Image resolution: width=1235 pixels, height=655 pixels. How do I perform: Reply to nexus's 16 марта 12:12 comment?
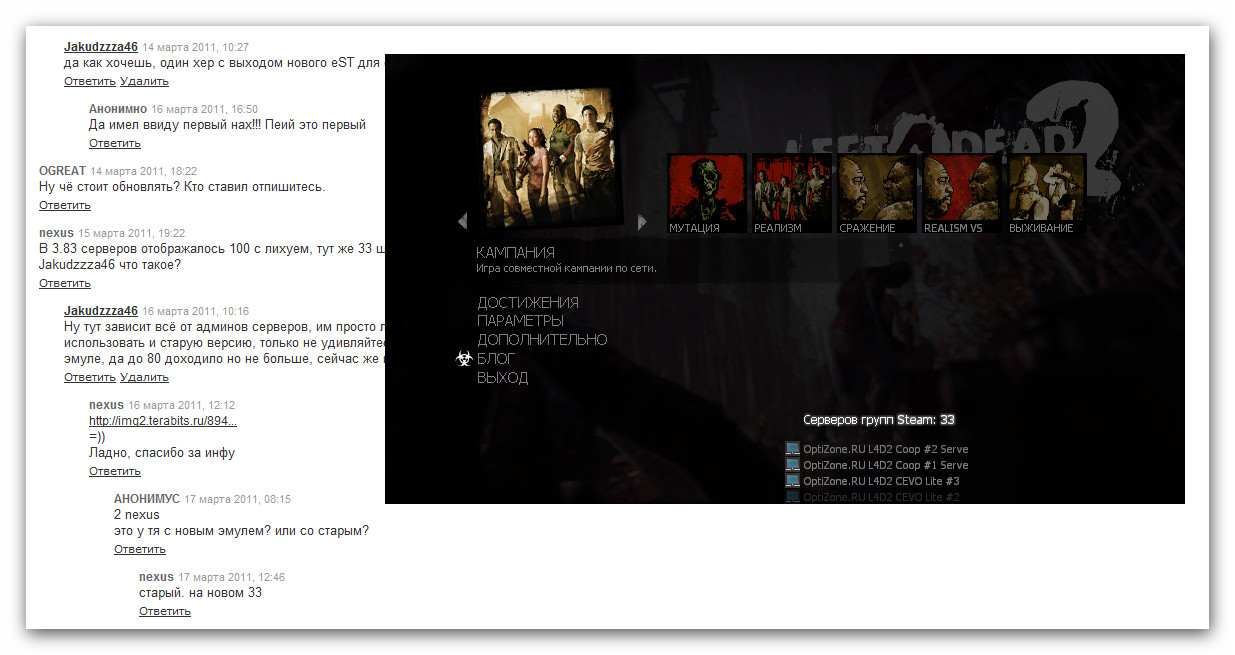pos(115,471)
